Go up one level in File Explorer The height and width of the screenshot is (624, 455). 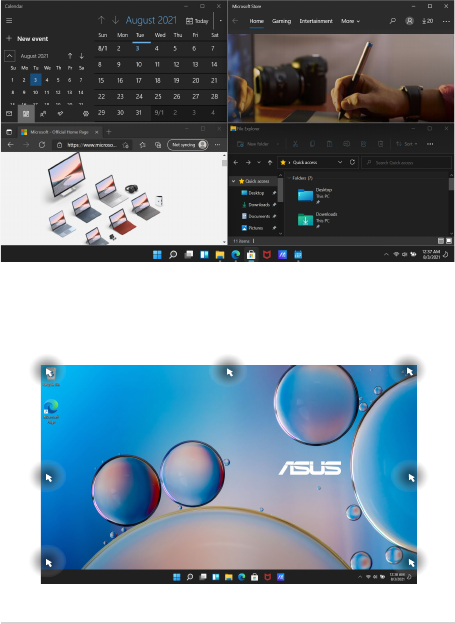click(x=270, y=162)
